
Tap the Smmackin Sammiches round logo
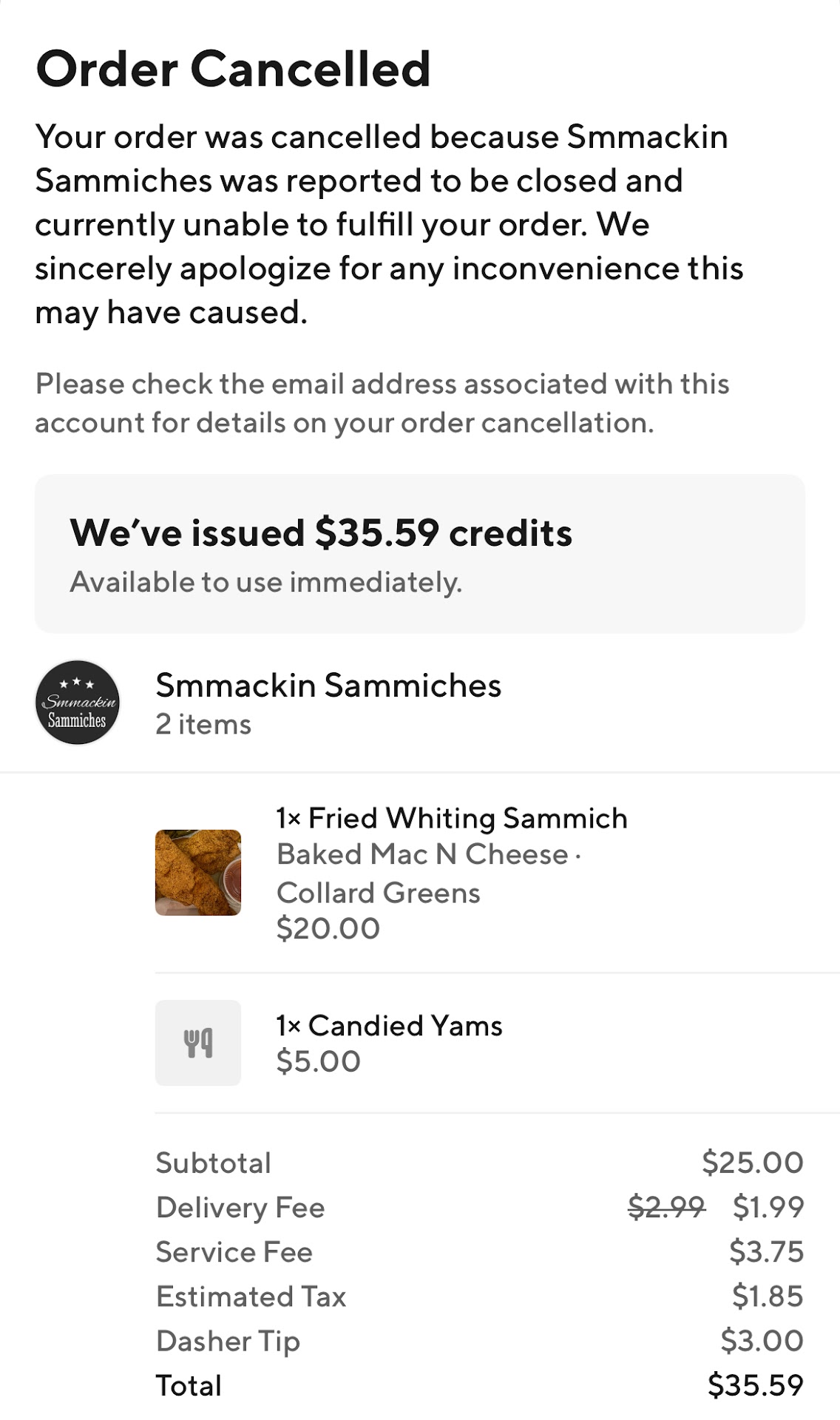pyautogui.click(x=78, y=702)
